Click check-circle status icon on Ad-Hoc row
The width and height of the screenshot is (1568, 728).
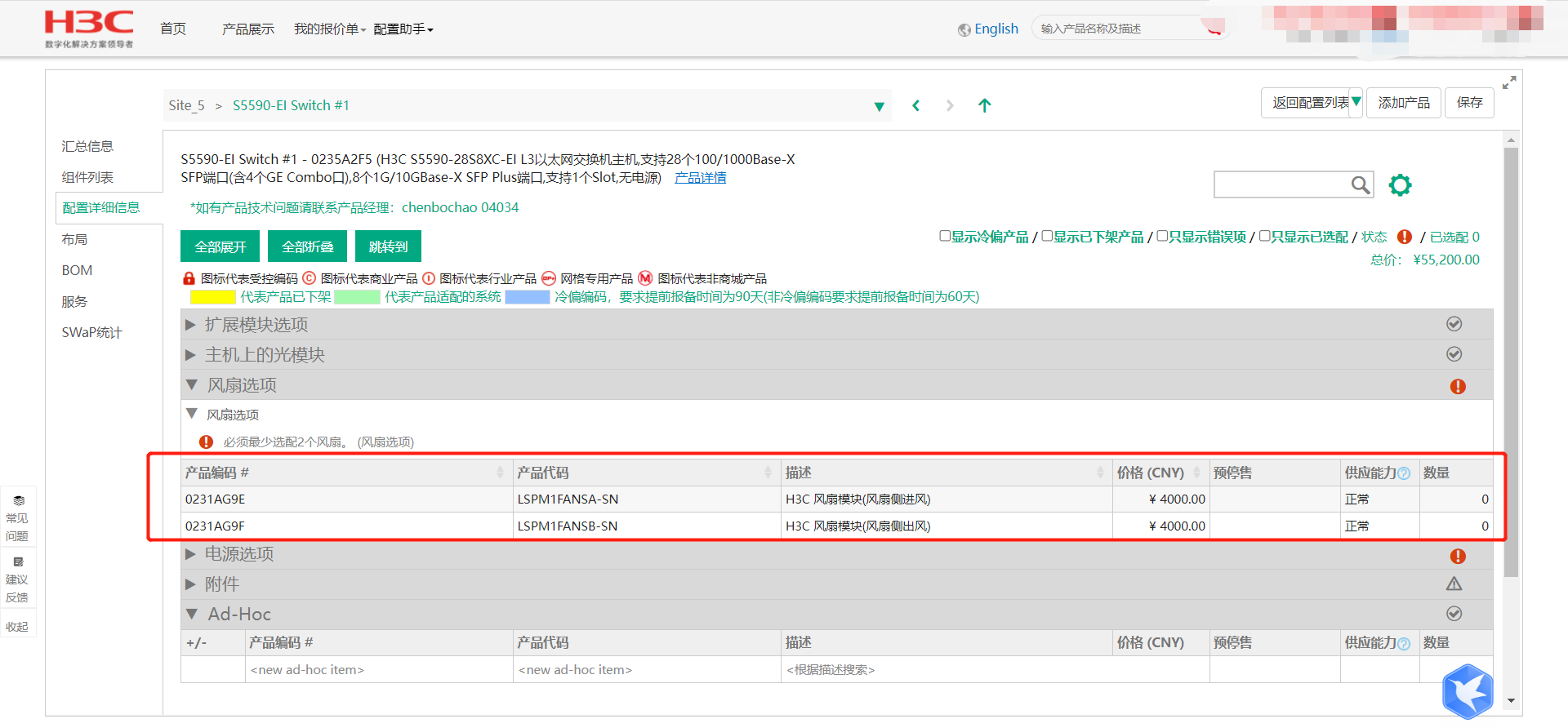click(1454, 614)
